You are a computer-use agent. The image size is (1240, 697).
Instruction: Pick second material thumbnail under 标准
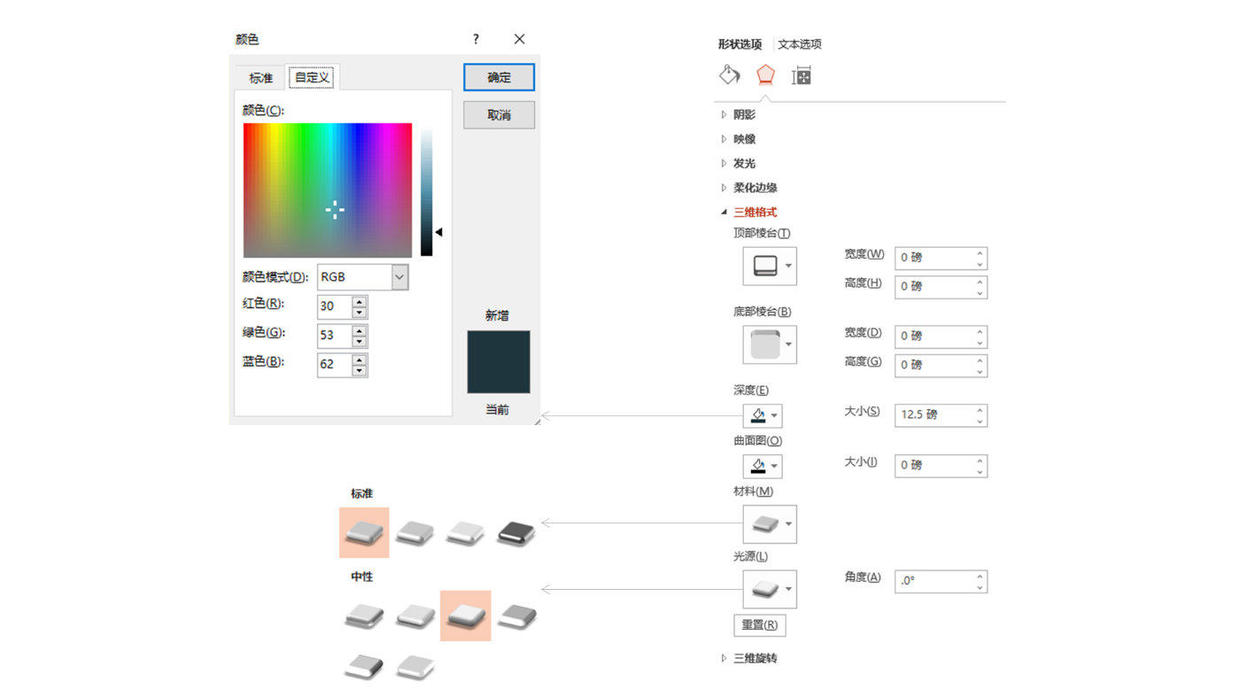(x=415, y=532)
